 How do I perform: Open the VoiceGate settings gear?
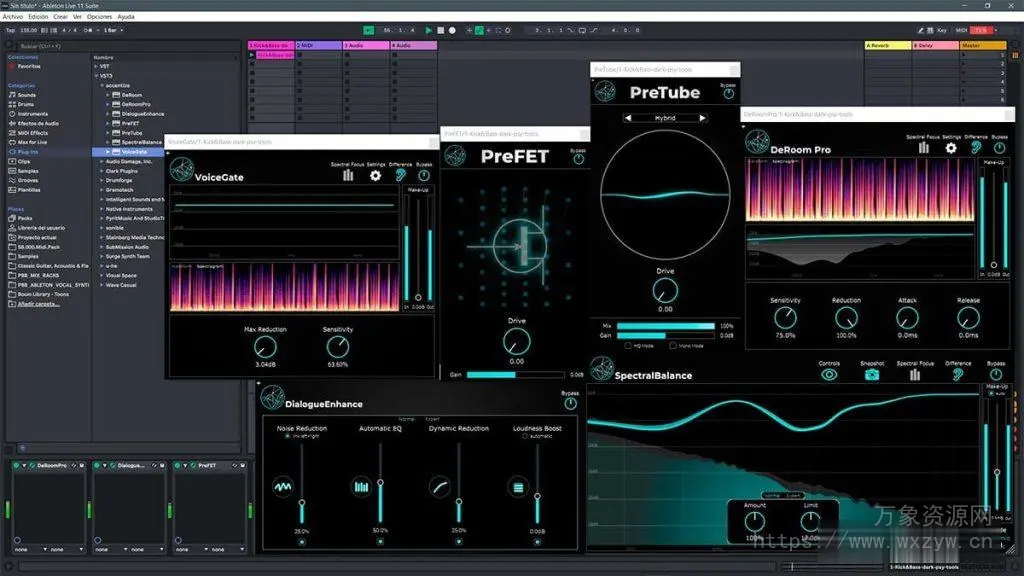(375, 175)
